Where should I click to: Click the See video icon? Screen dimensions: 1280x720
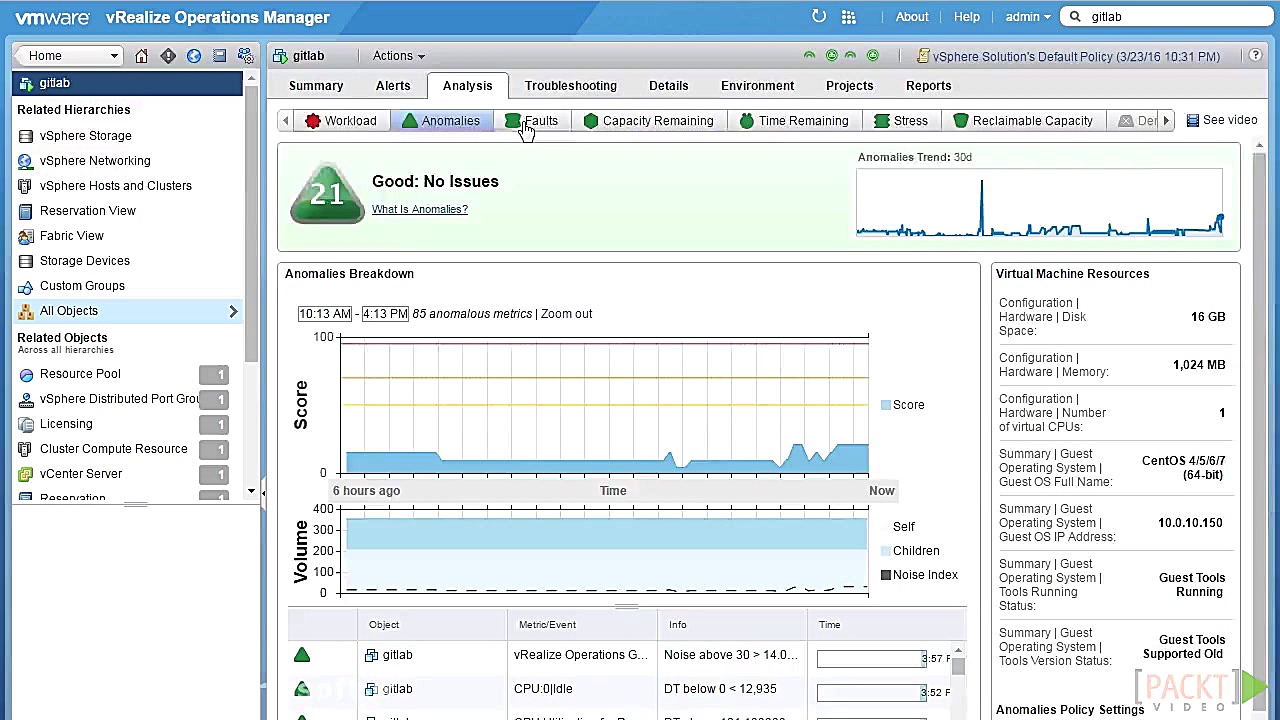[x=1192, y=120]
